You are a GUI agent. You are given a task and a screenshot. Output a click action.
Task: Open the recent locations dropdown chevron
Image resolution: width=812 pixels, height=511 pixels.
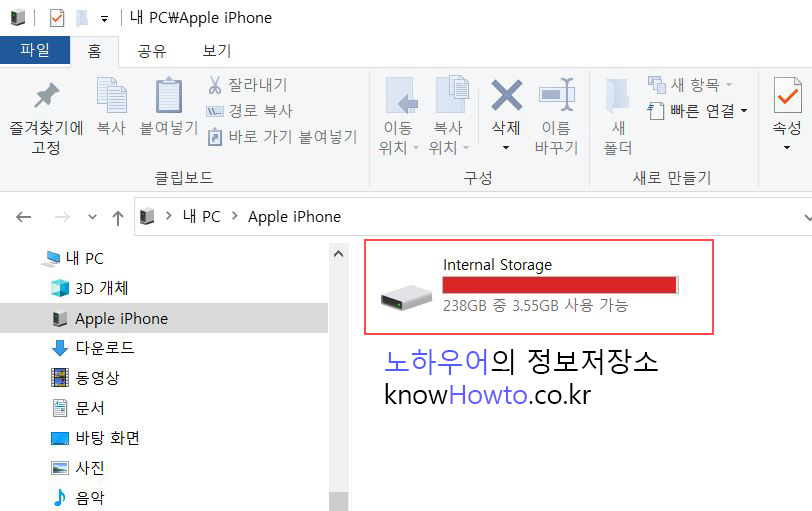(x=92, y=217)
